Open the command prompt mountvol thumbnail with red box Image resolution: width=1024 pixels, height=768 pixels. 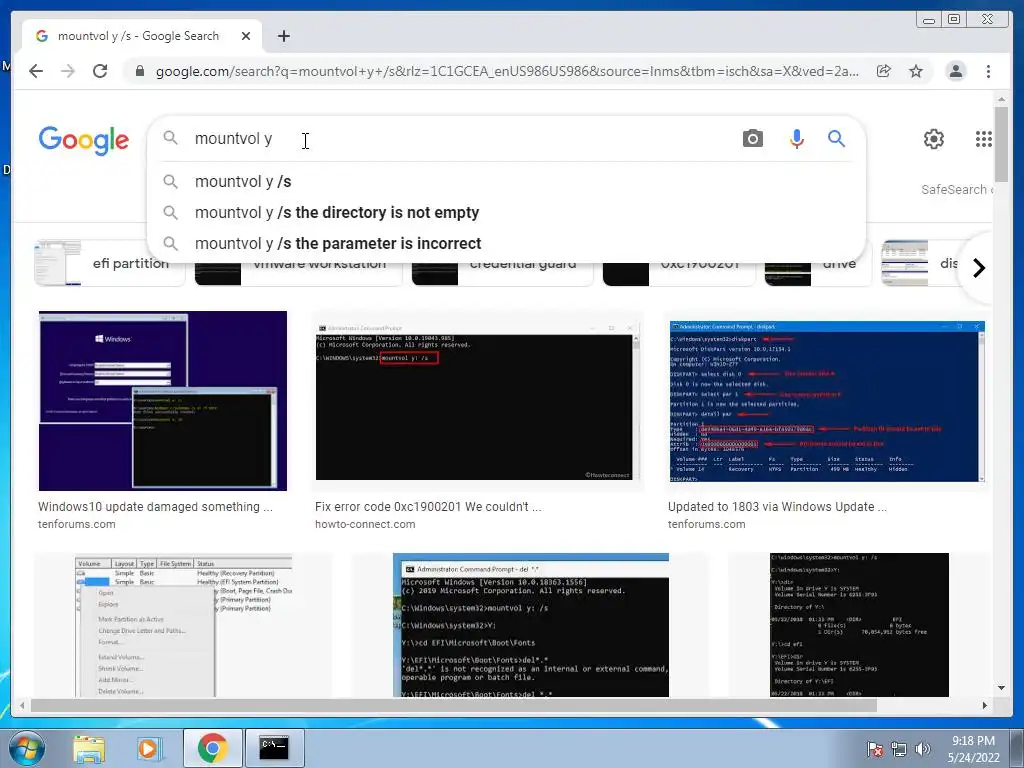coord(477,401)
